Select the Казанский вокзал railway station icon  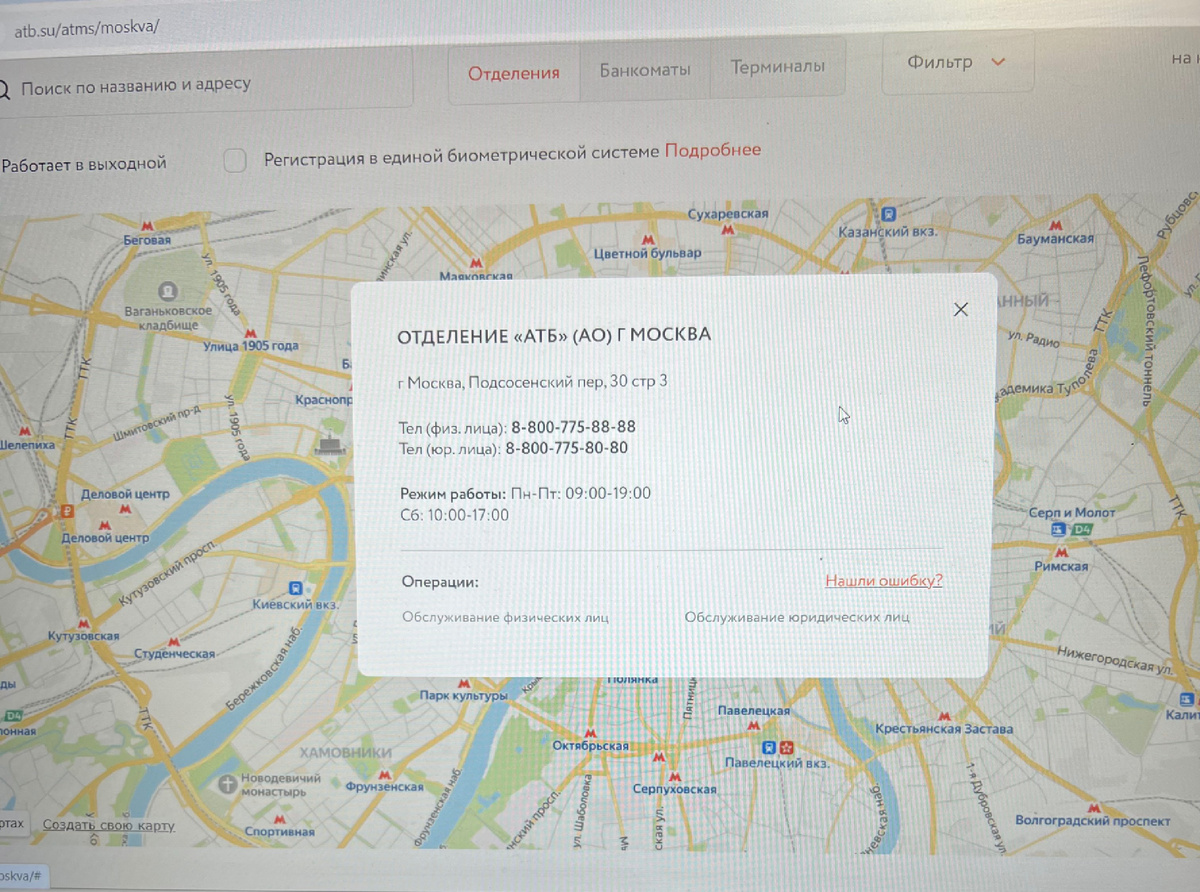tap(889, 213)
